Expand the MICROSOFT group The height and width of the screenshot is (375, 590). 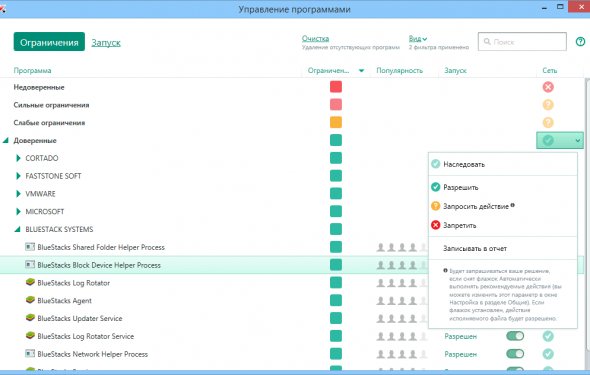point(18,211)
